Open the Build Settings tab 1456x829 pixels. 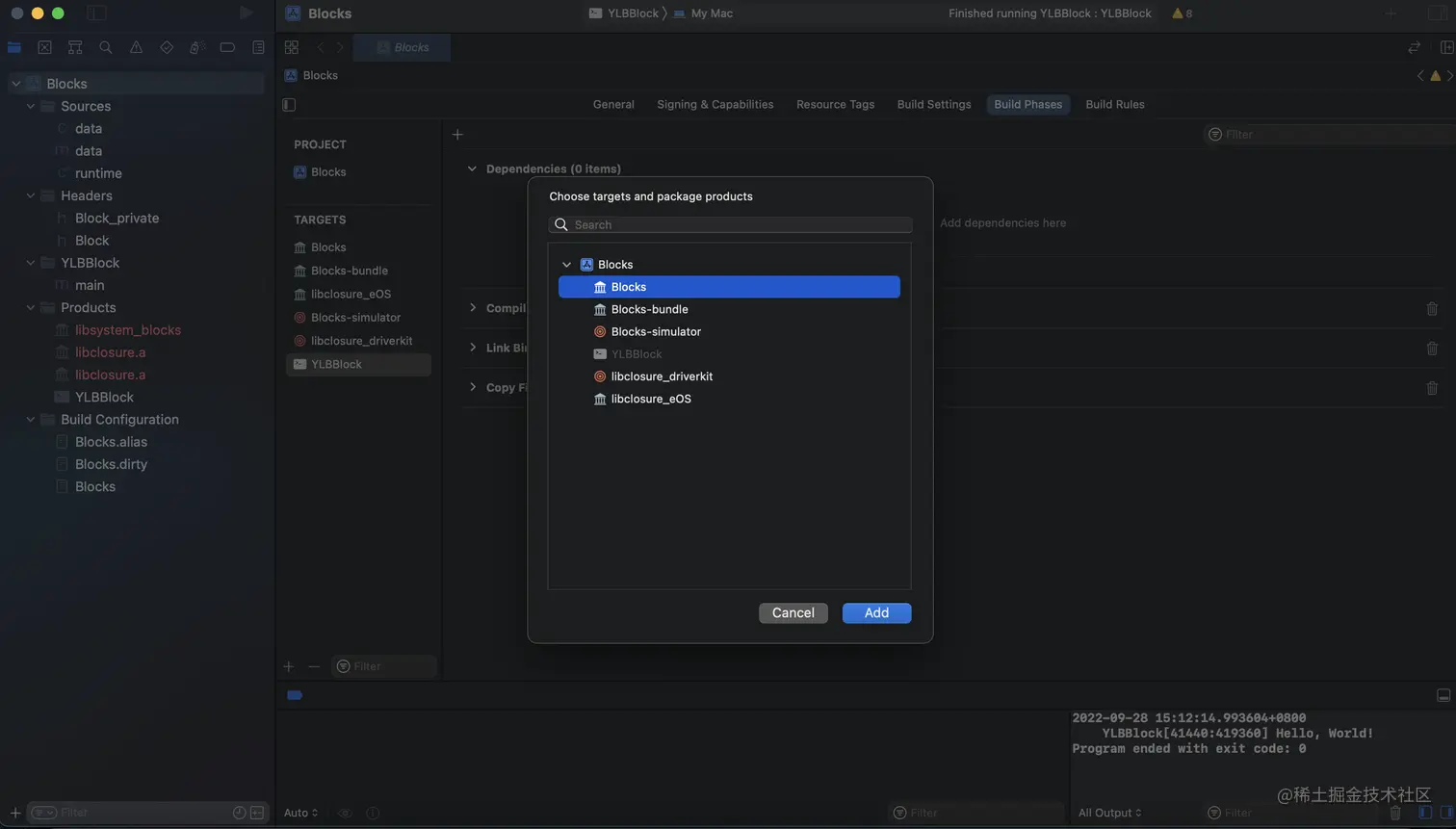point(934,105)
